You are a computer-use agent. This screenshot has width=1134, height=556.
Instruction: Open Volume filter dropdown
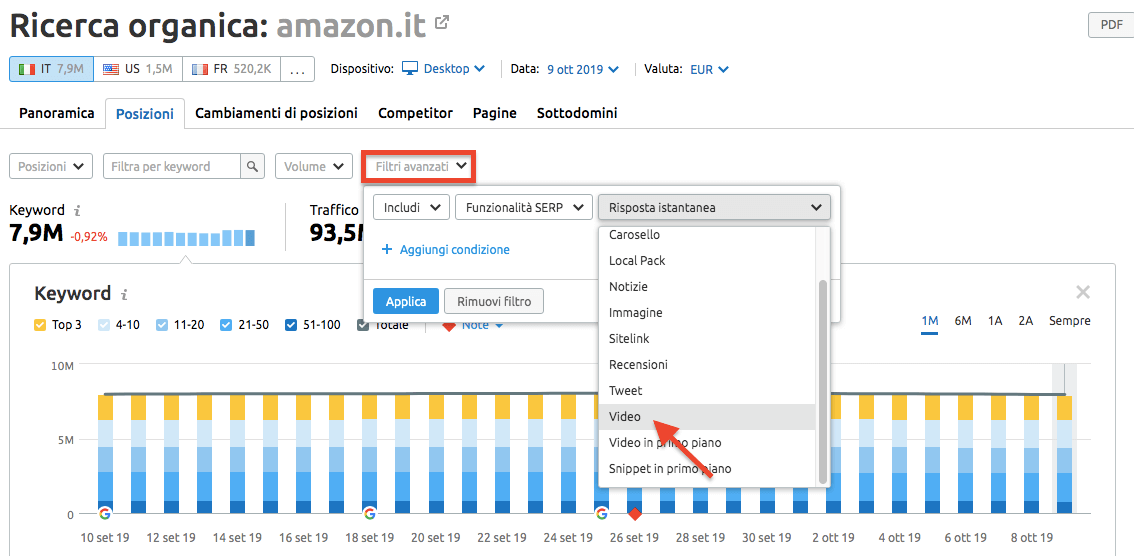point(313,166)
